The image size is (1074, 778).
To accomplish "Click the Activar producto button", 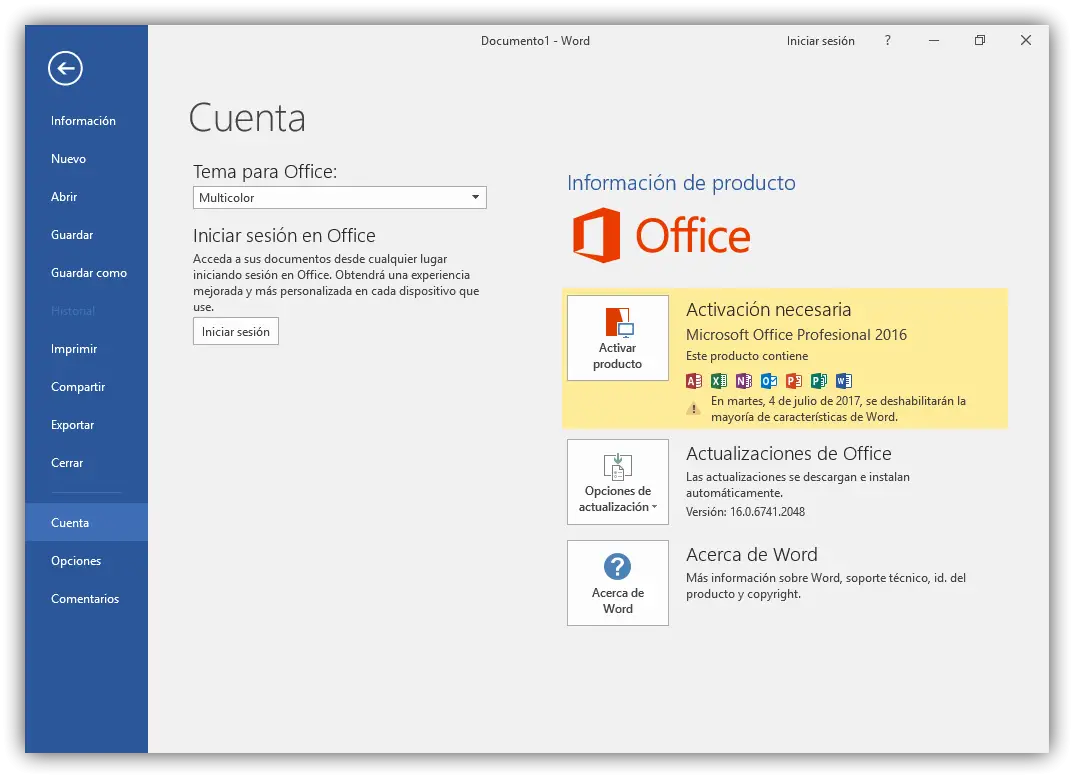I will pos(618,338).
